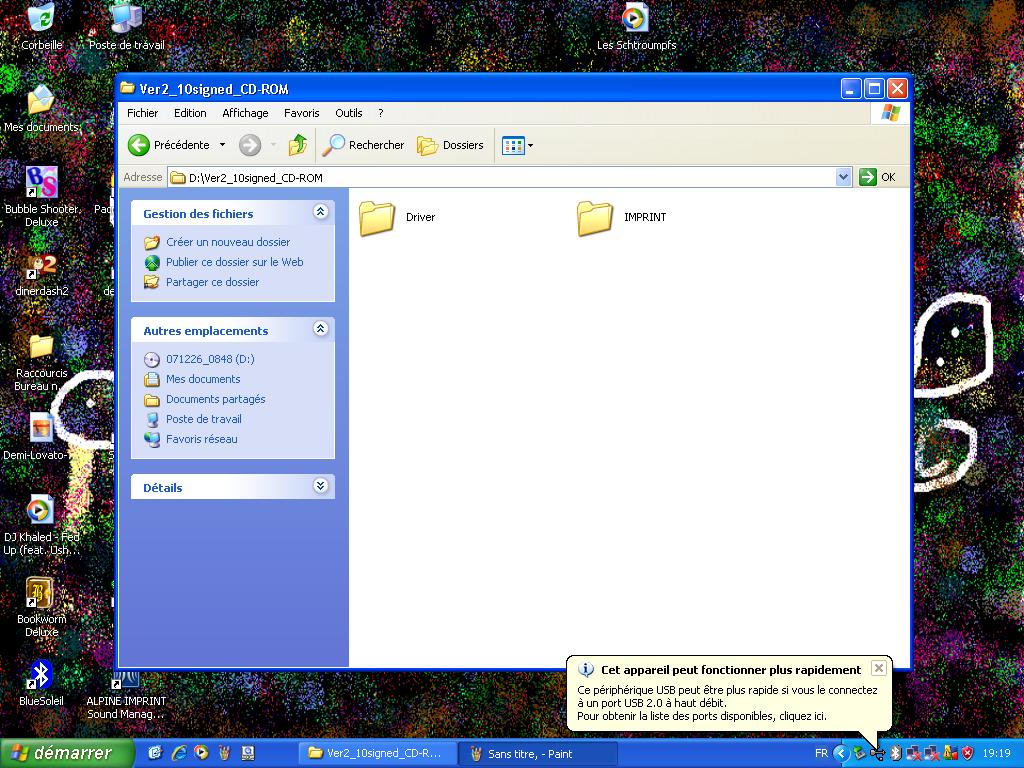
Task: Click Partager ce dossier link
Action: (212, 282)
